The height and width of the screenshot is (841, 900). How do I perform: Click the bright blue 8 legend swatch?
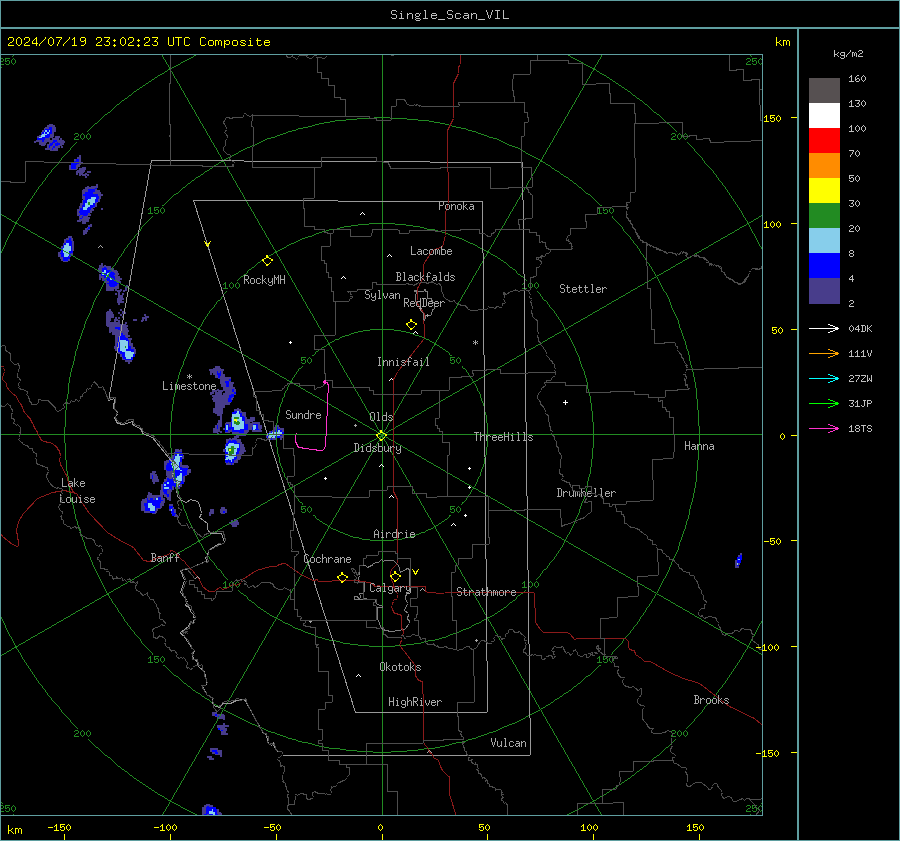click(x=824, y=265)
